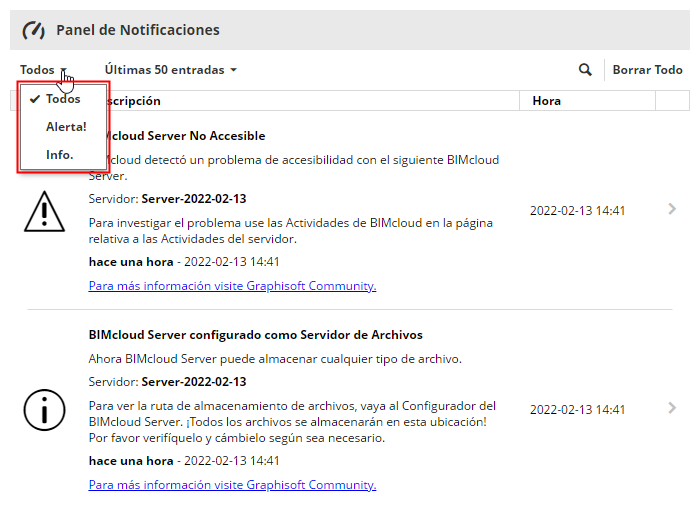Expand Últimas 50 entradas dropdown
The image size is (700, 518).
tap(171, 70)
